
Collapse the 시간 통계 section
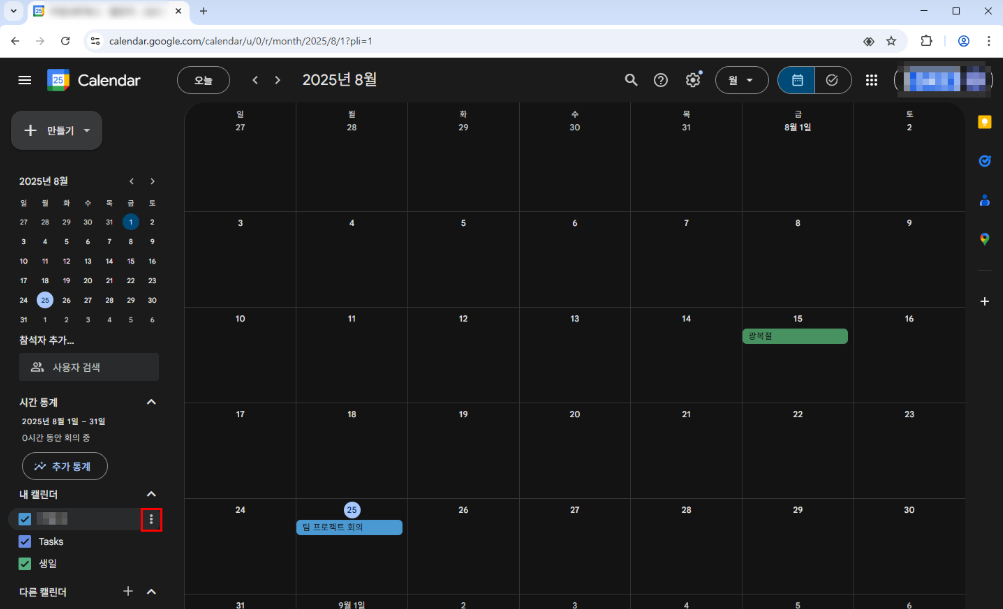(x=152, y=402)
